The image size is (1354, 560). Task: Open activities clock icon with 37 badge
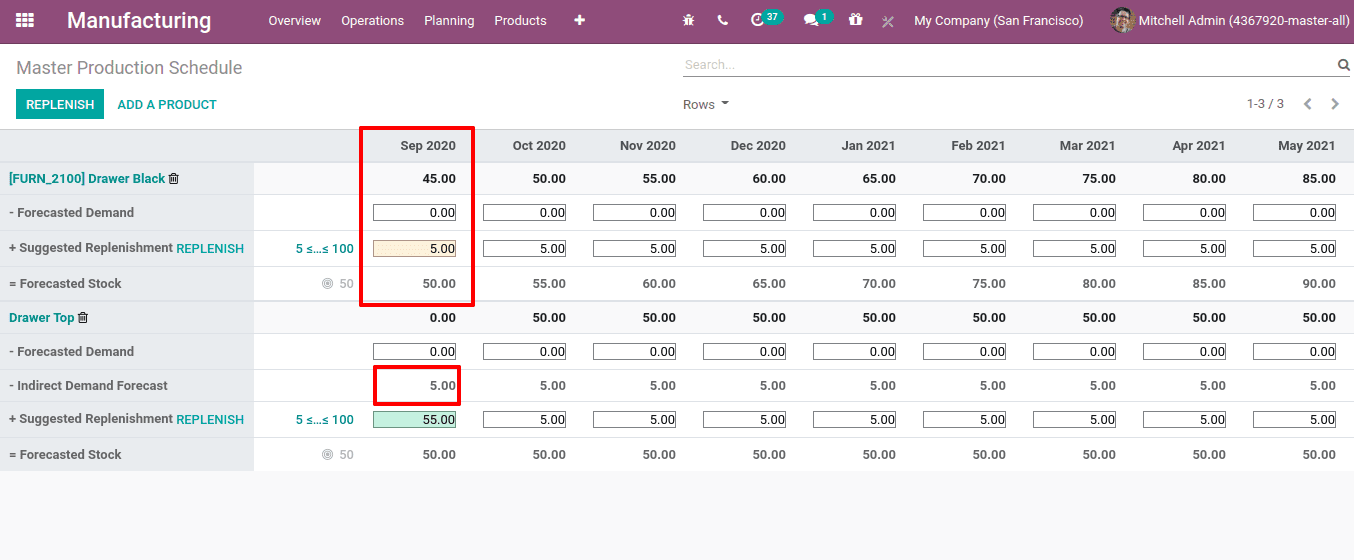pyautogui.click(x=758, y=20)
